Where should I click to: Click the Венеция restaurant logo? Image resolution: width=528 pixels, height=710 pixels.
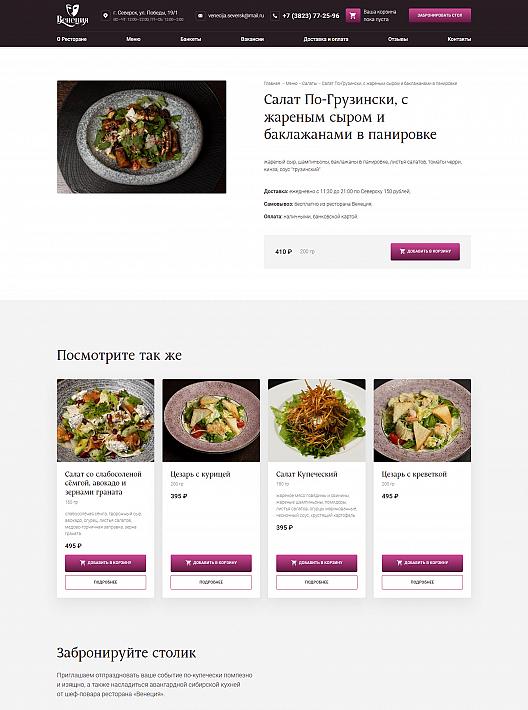72,15
